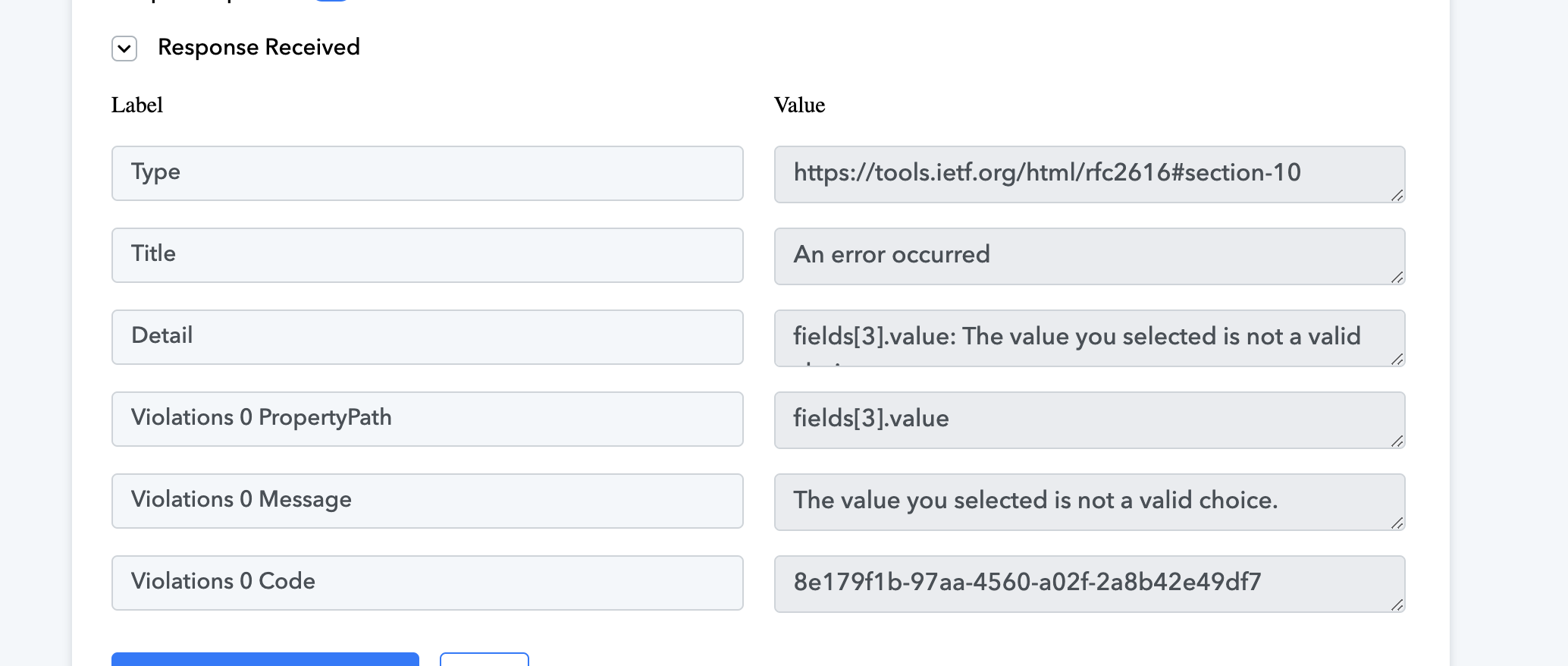Click the blue button below the fields
This screenshot has height=666, width=1568.
pyautogui.click(x=265, y=659)
